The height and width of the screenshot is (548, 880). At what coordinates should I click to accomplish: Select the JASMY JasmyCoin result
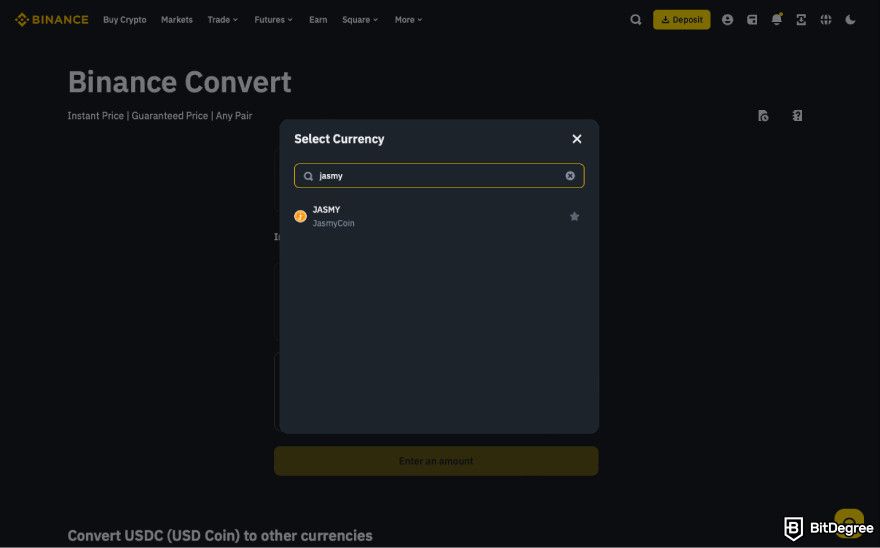coord(439,216)
